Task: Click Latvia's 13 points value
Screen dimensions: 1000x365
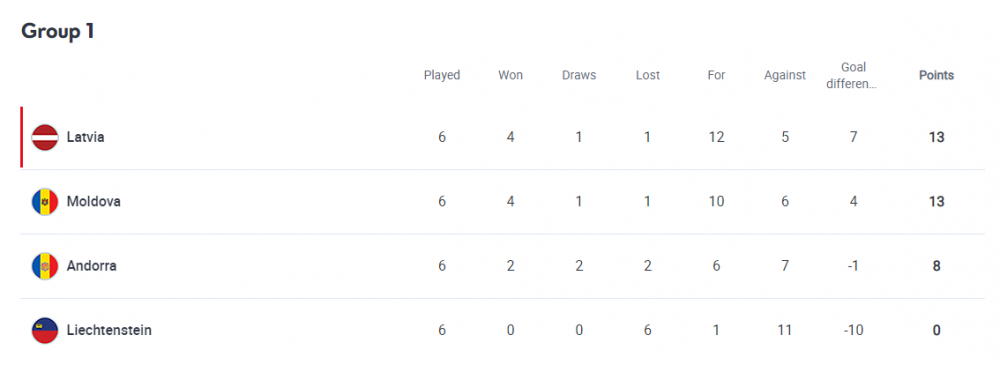Action: coord(936,137)
